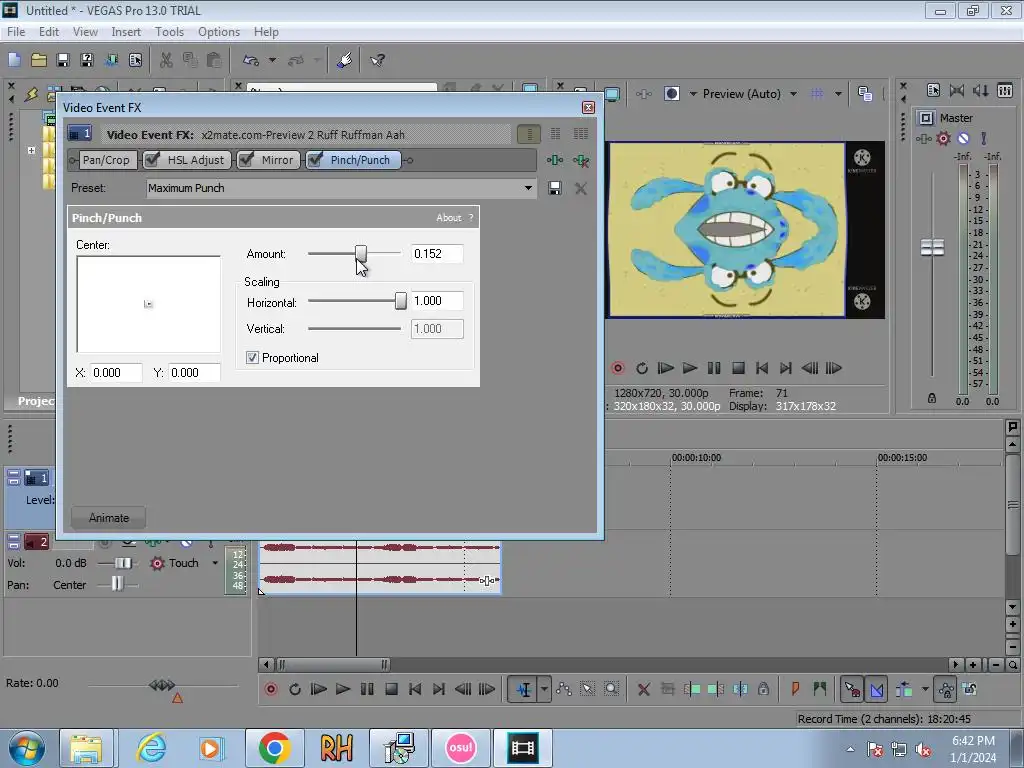Toggle loop playback in the preview transport
This screenshot has width=1024, height=768.
[x=641, y=368]
